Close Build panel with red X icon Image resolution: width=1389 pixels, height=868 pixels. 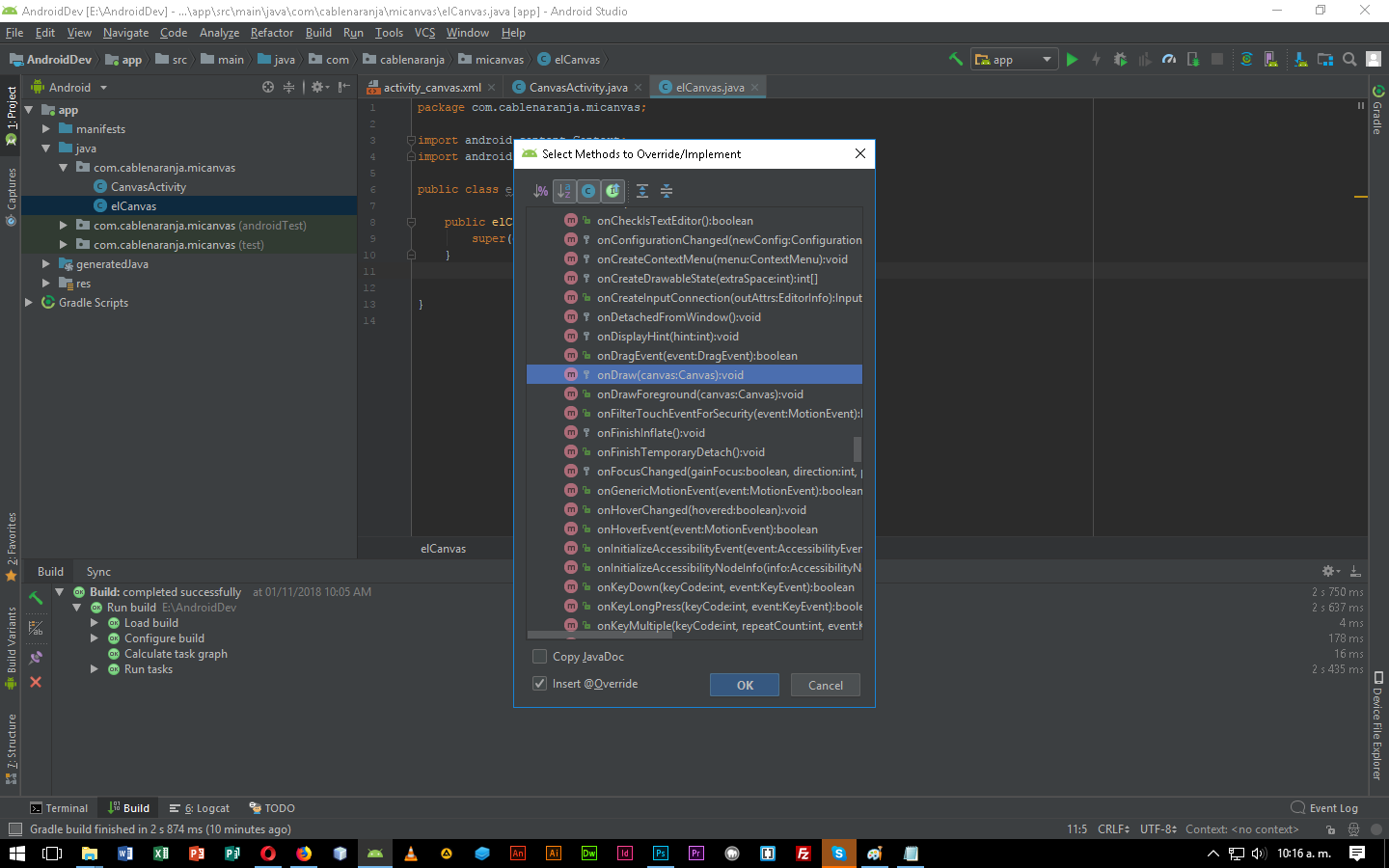(x=36, y=682)
